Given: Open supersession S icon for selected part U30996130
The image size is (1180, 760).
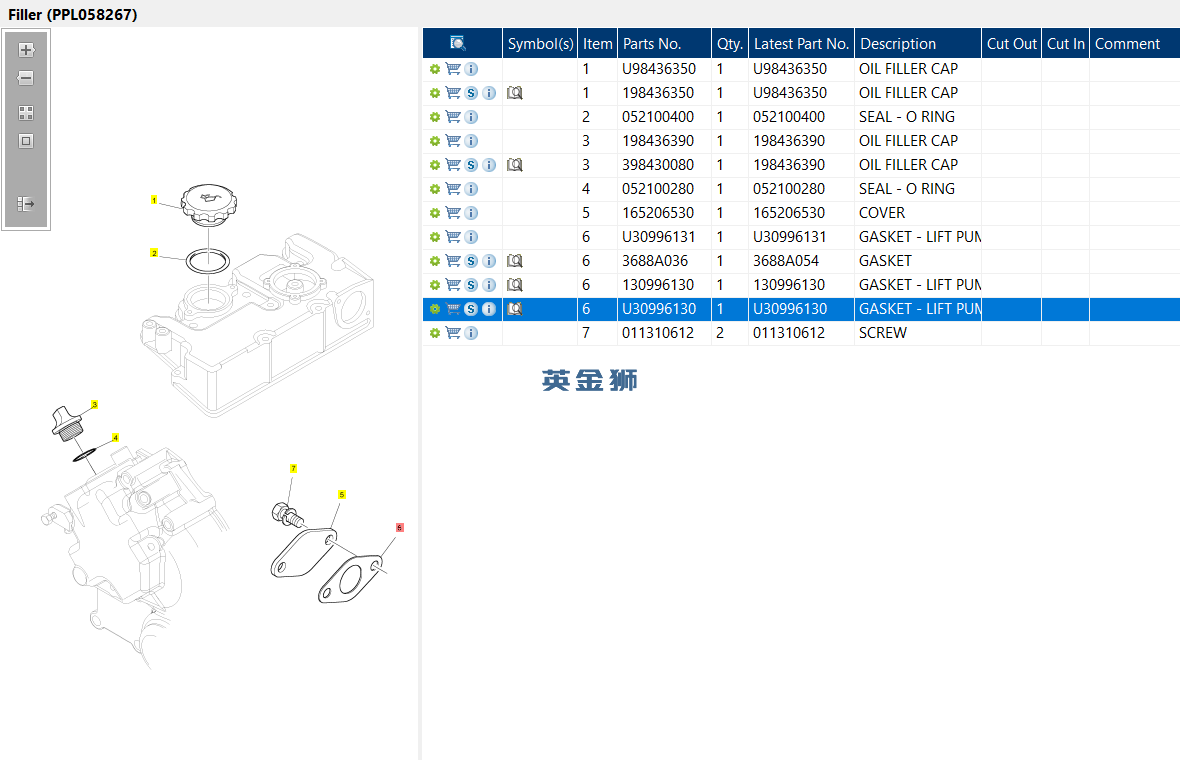Looking at the screenshot, I should [x=471, y=309].
